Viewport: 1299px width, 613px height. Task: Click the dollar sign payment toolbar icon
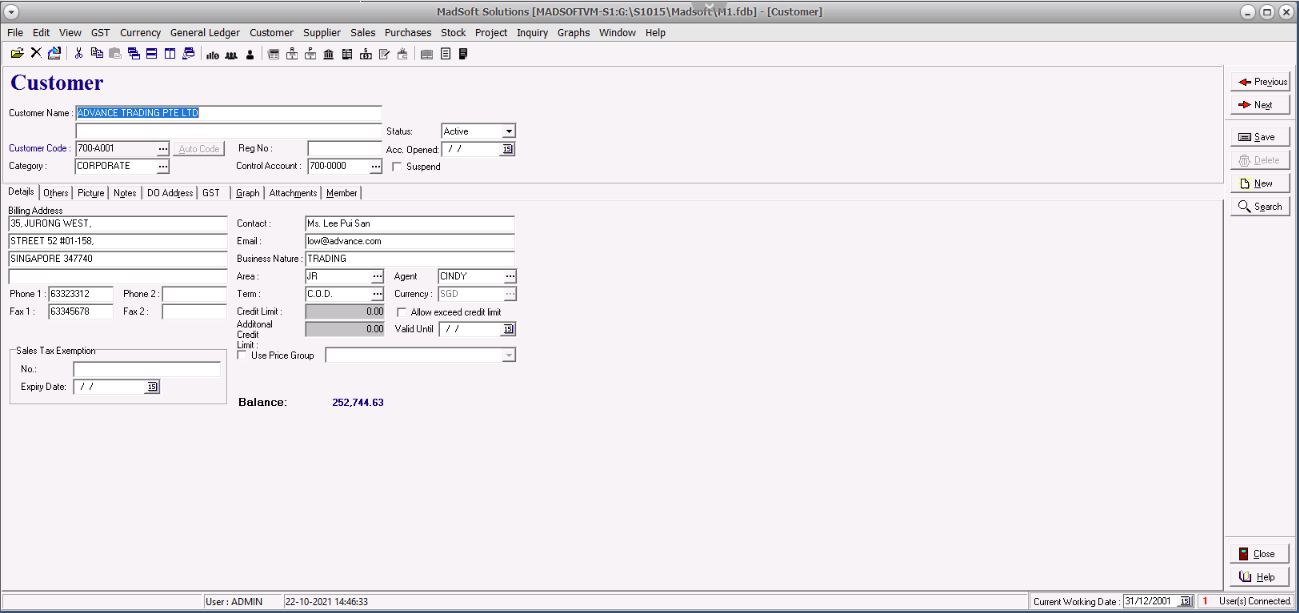coord(365,54)
